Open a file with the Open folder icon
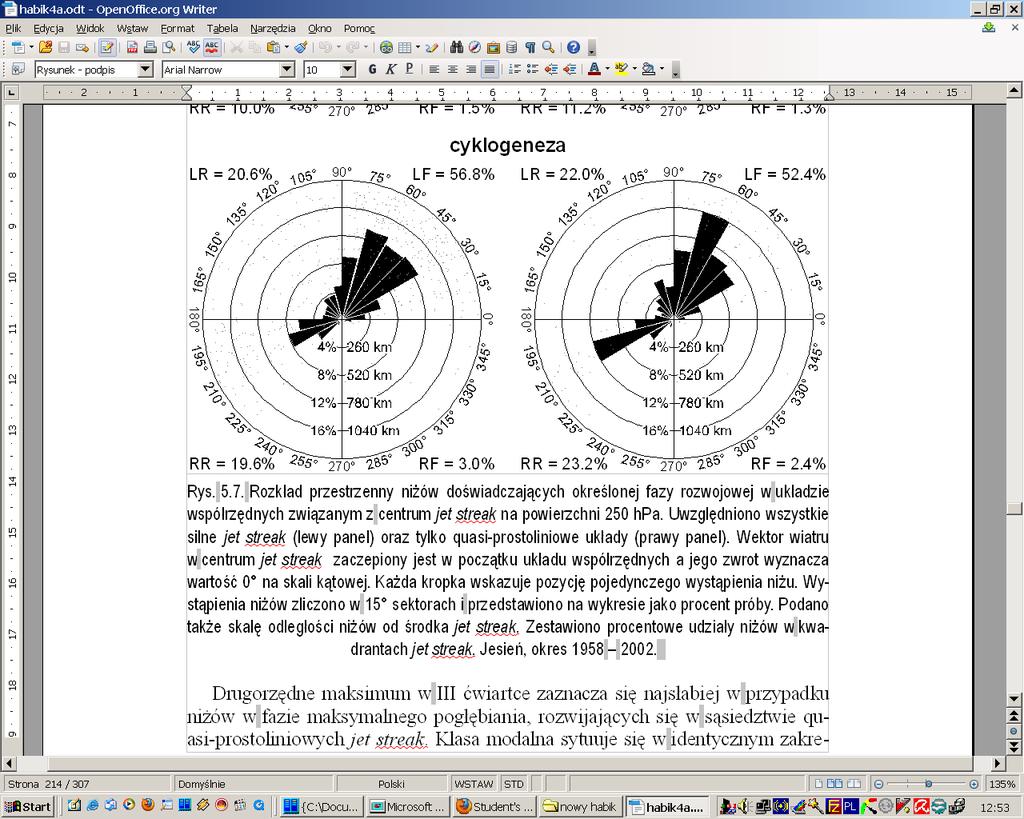This screenshot has height=819, width=1024. click(x=45, y=47)
